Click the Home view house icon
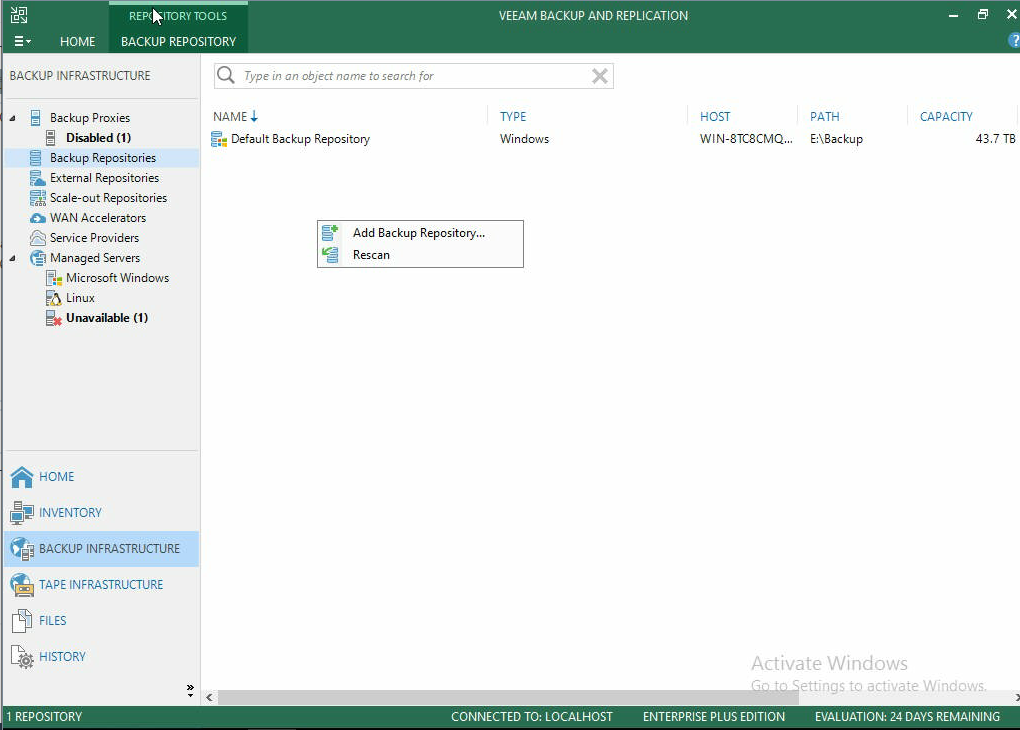This screenshot has height=730, width=1020. point(21,477)
